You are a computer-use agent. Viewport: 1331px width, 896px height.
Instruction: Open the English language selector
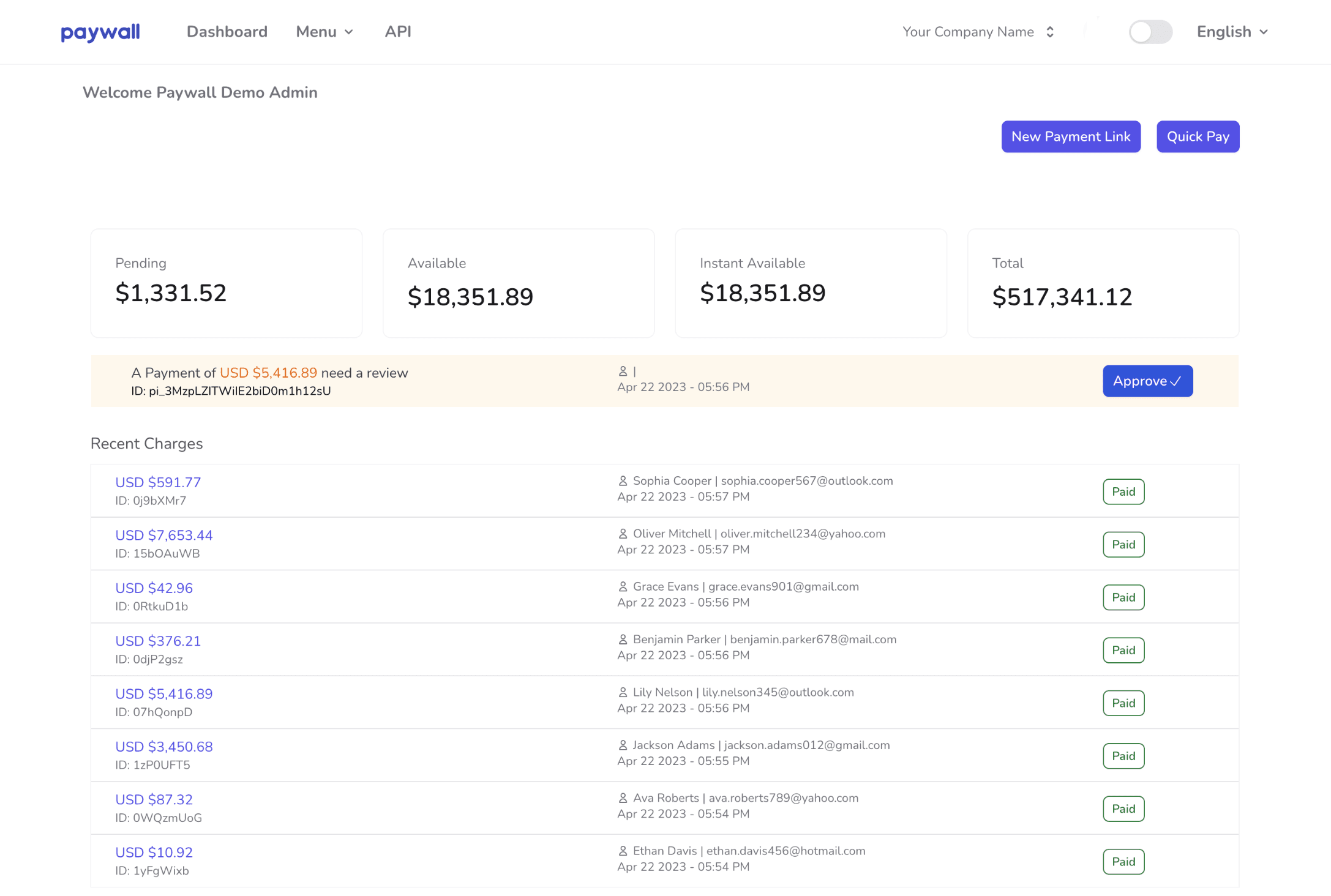coord(1232,32)
